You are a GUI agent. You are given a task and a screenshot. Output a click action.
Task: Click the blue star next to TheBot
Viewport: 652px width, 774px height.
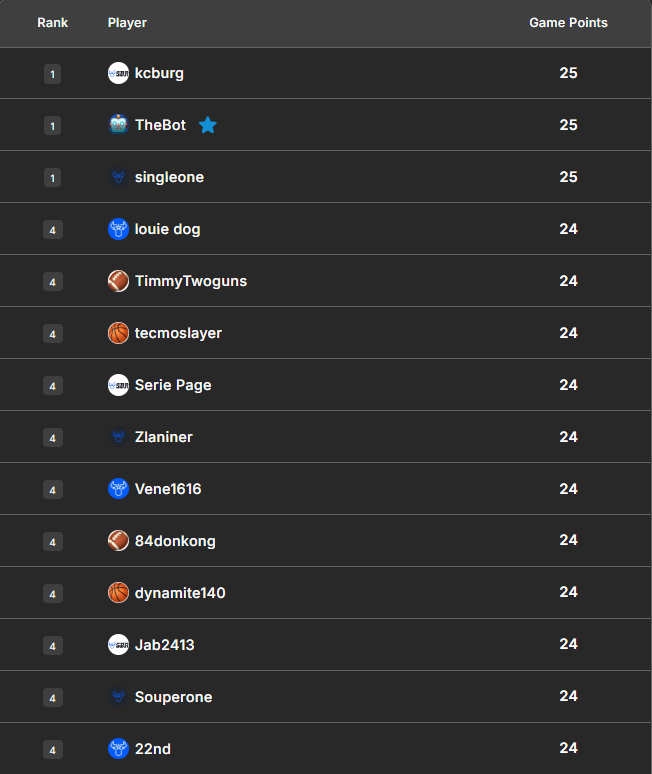(207, 125)
